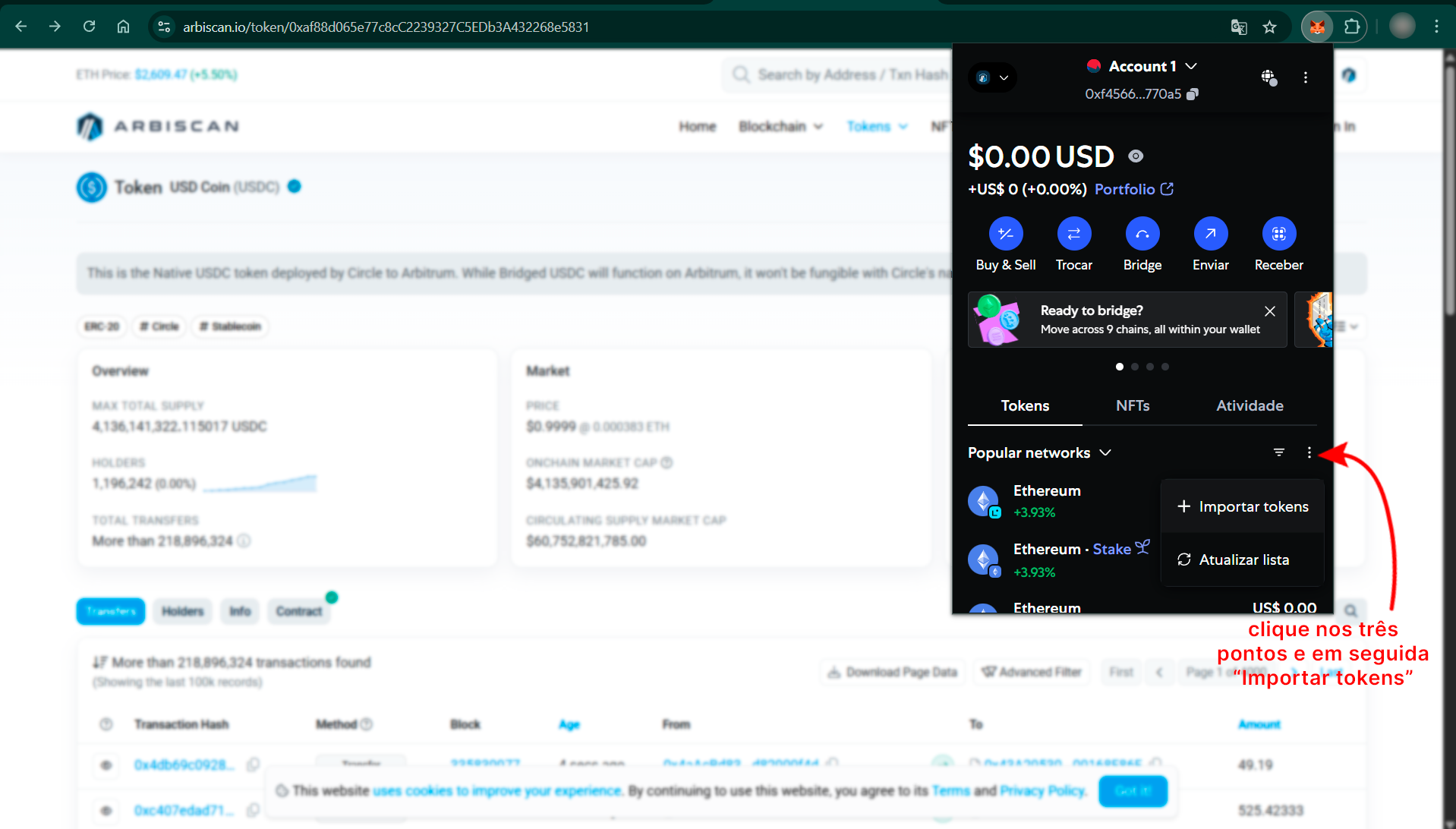Click the ERC-20 tag chip
1456x829 pixels.
coord(102,326)
